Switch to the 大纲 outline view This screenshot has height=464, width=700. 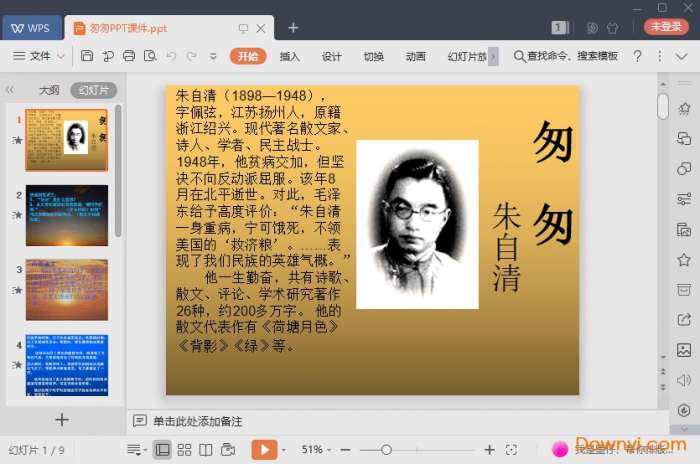tap(49, 90)
